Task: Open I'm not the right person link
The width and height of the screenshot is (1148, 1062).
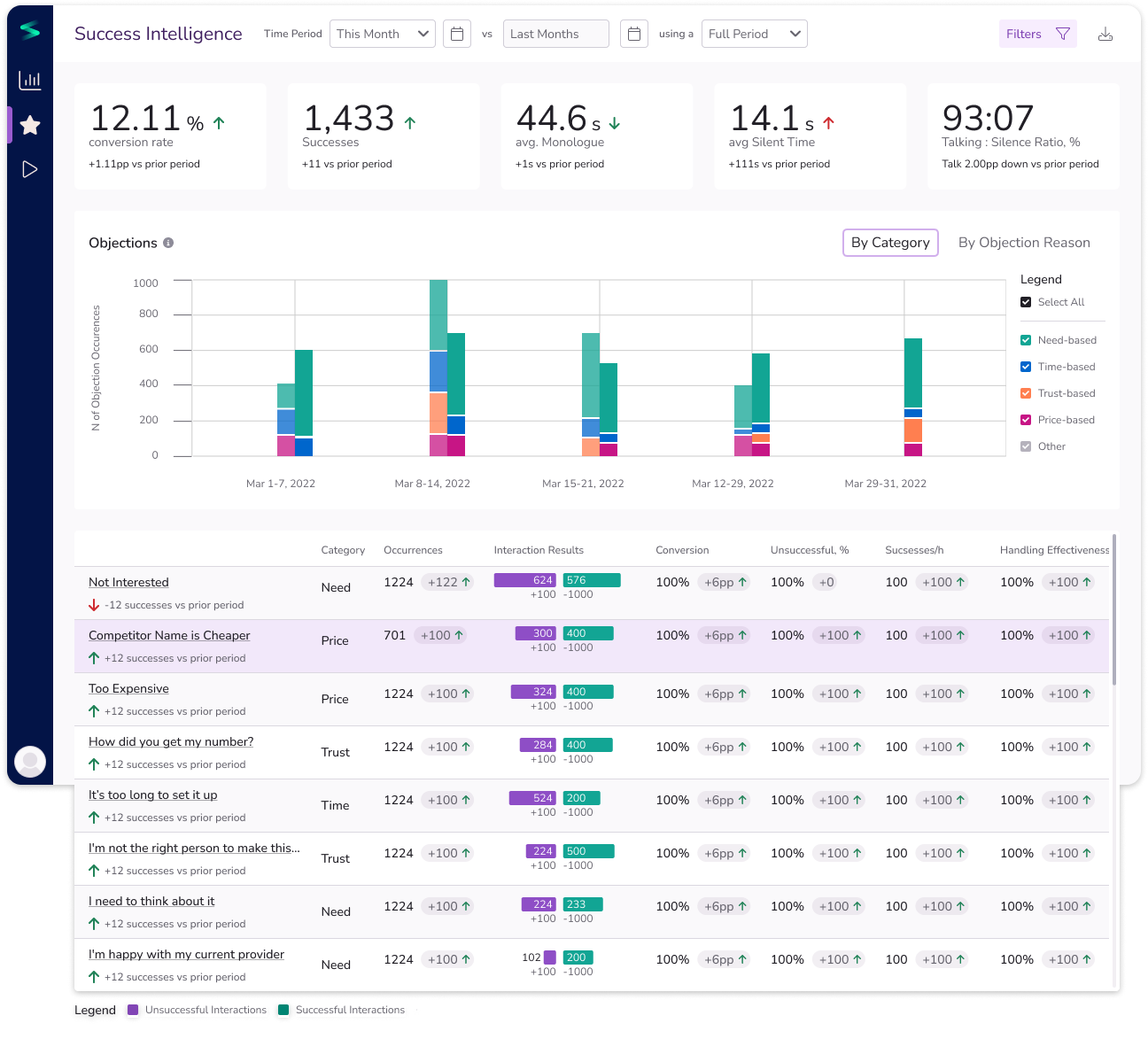Action: (194, 848)
